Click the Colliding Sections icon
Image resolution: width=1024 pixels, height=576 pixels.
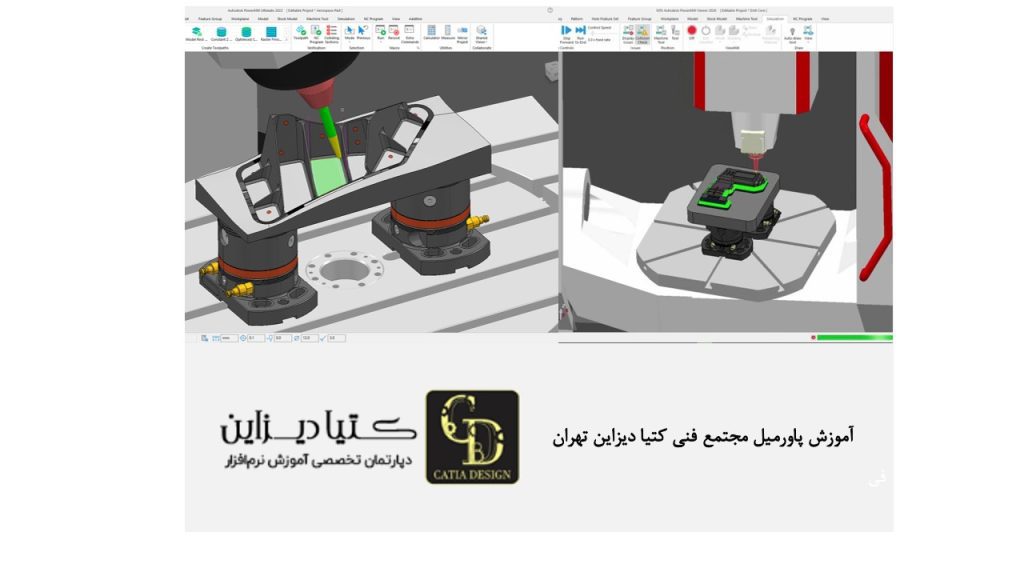[331, 33]
